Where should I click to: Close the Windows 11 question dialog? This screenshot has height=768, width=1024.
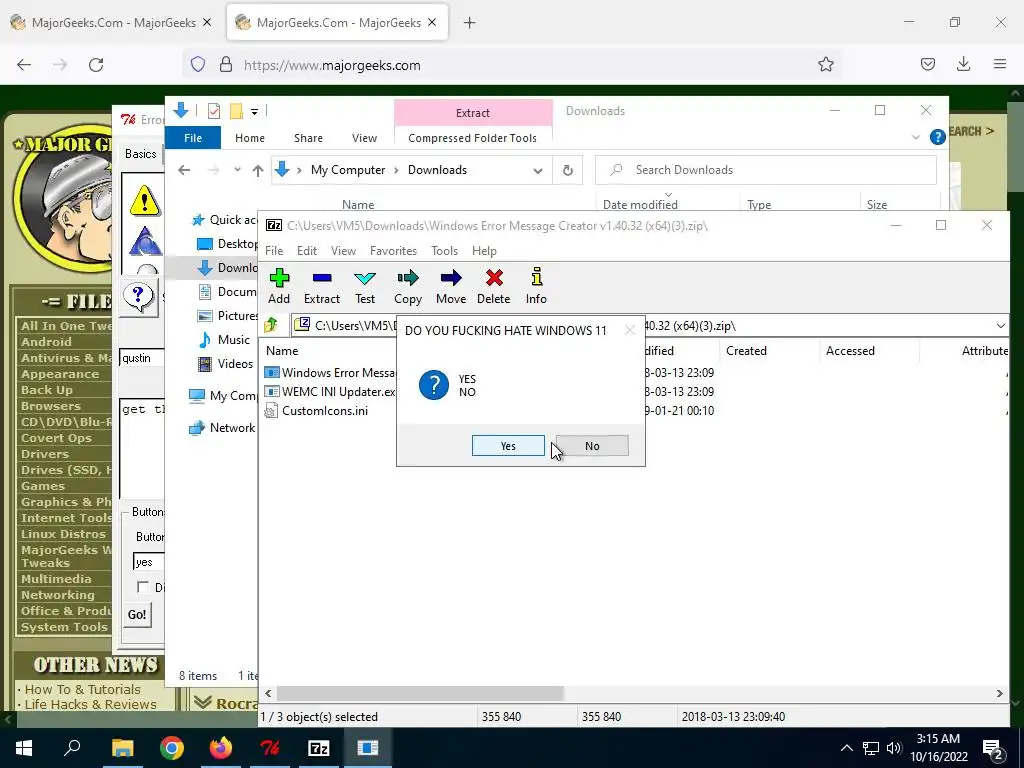coord(630,330)
